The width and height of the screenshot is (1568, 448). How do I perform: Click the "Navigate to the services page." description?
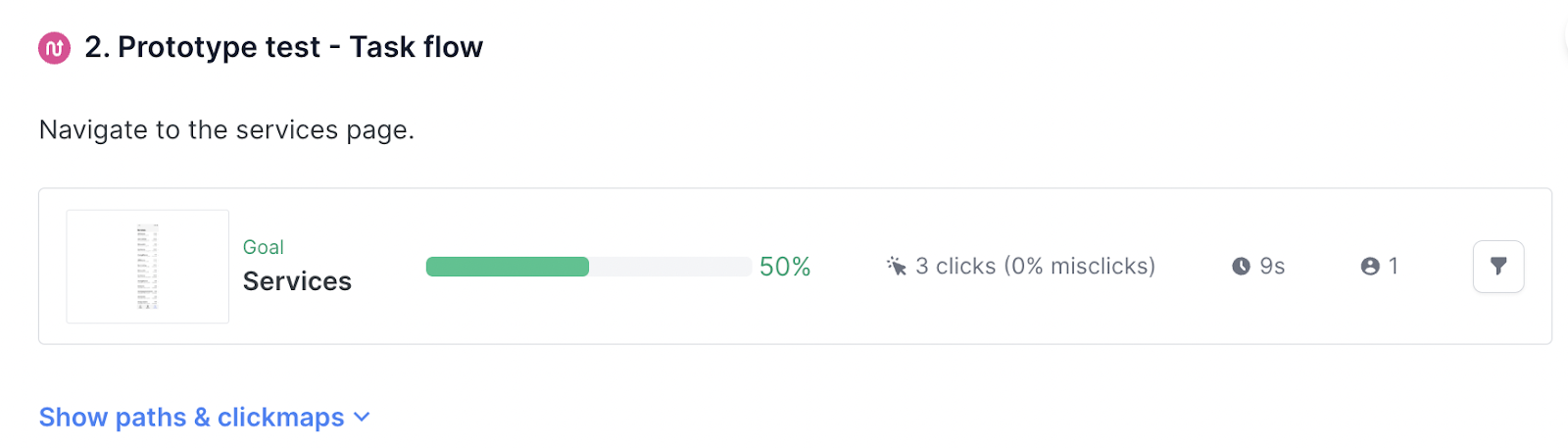pos(226,129)
